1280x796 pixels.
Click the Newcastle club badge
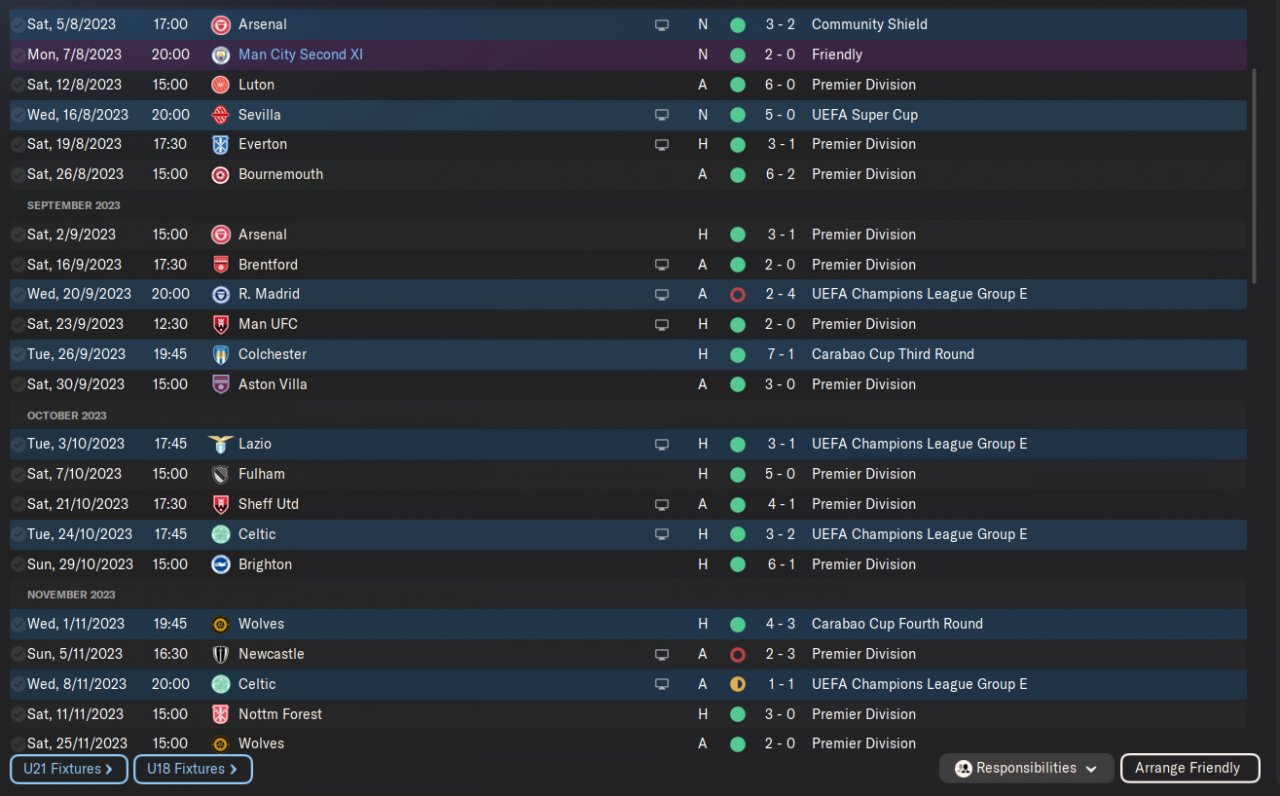click(x=221, y=654)
